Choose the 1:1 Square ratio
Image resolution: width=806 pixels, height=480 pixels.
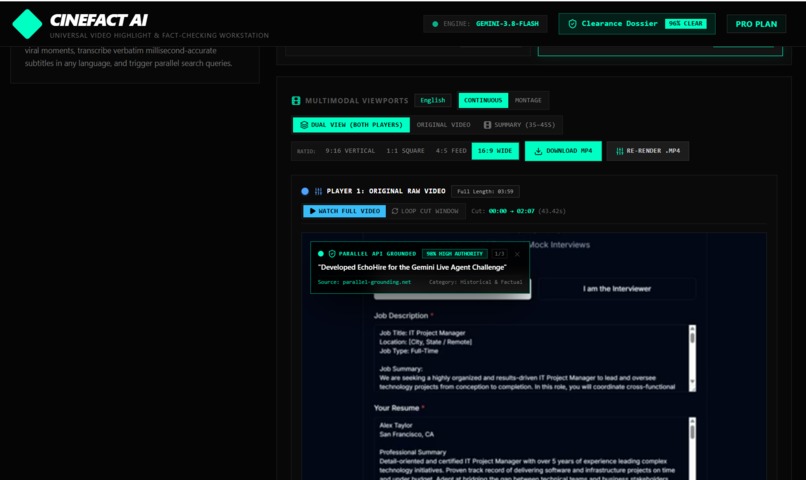[x=405, y=151]
